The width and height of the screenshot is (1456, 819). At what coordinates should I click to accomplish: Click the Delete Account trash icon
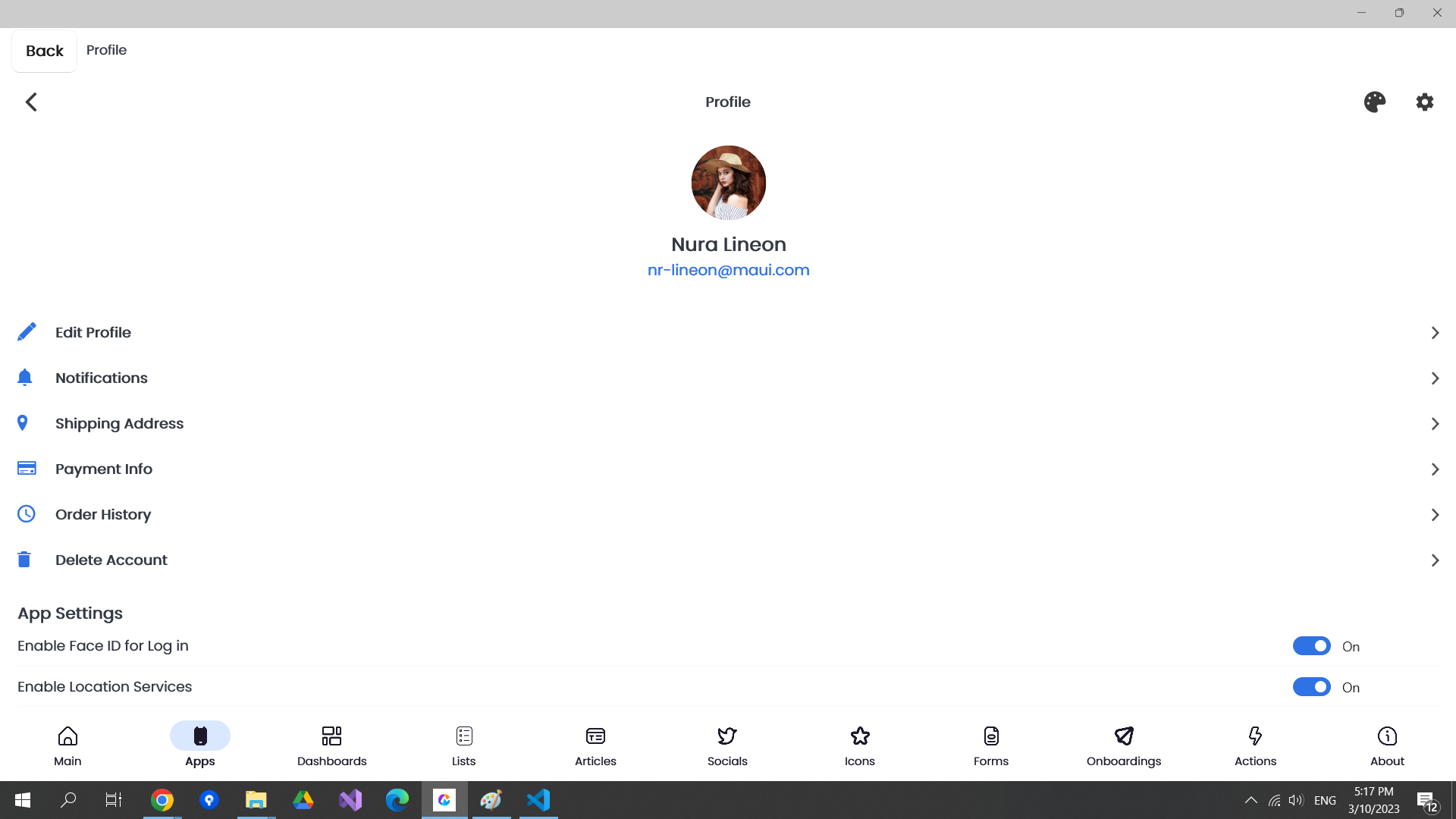(24, 560)
